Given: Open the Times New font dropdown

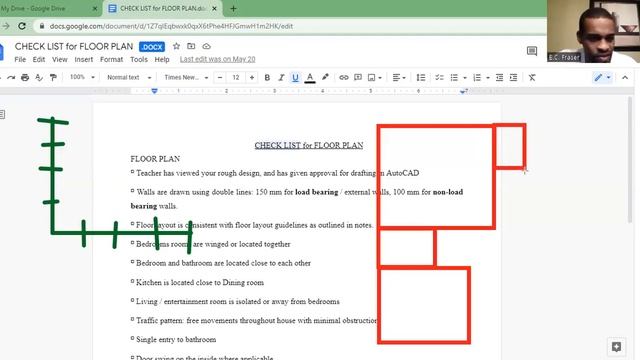Looking at the screenshot, I should coord(186,77).
